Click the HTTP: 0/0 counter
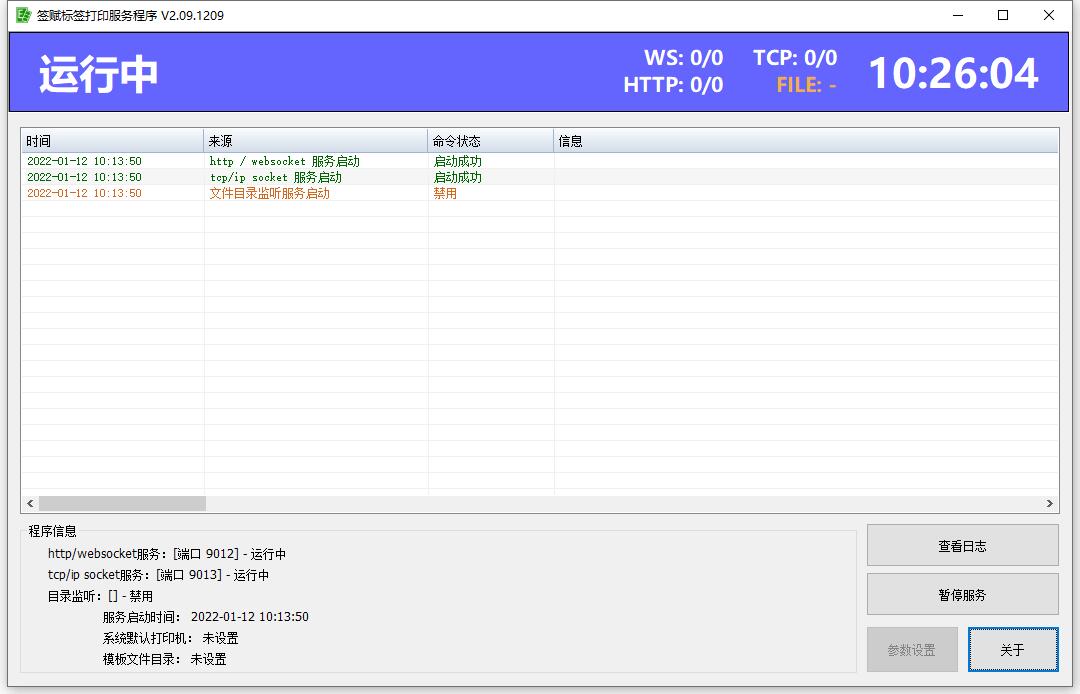1080x694 pixels. pyautogui.click(x=673, y=85)
